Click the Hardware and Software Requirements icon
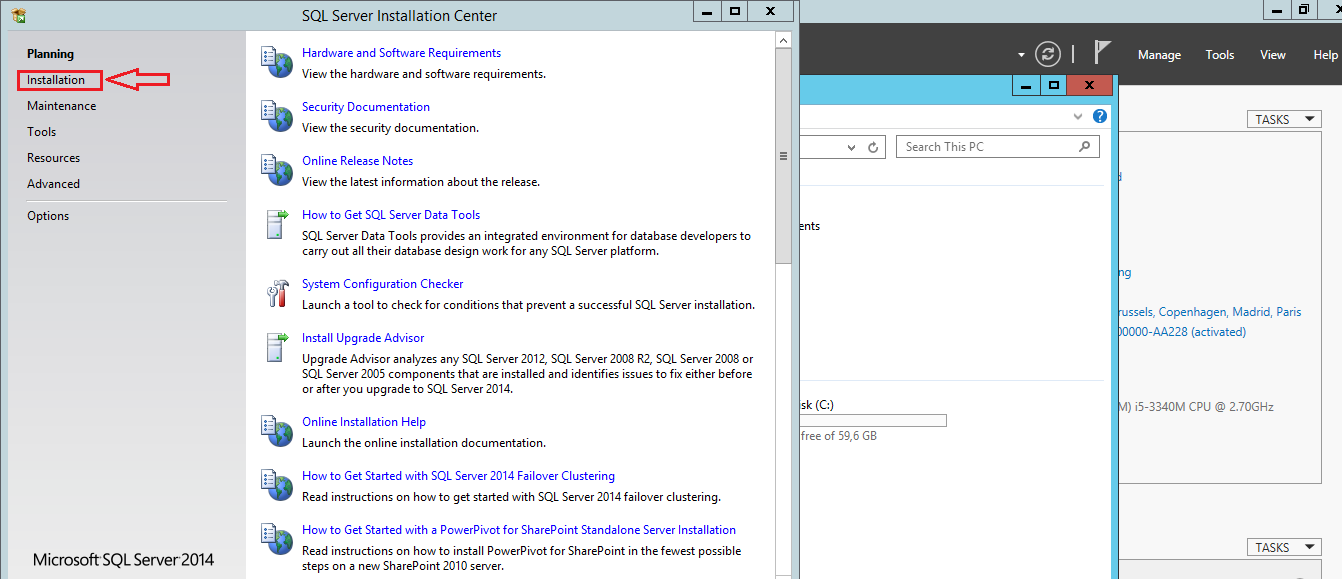The image size is (1342, 579). pyautogui.click(x=276, y=62)
